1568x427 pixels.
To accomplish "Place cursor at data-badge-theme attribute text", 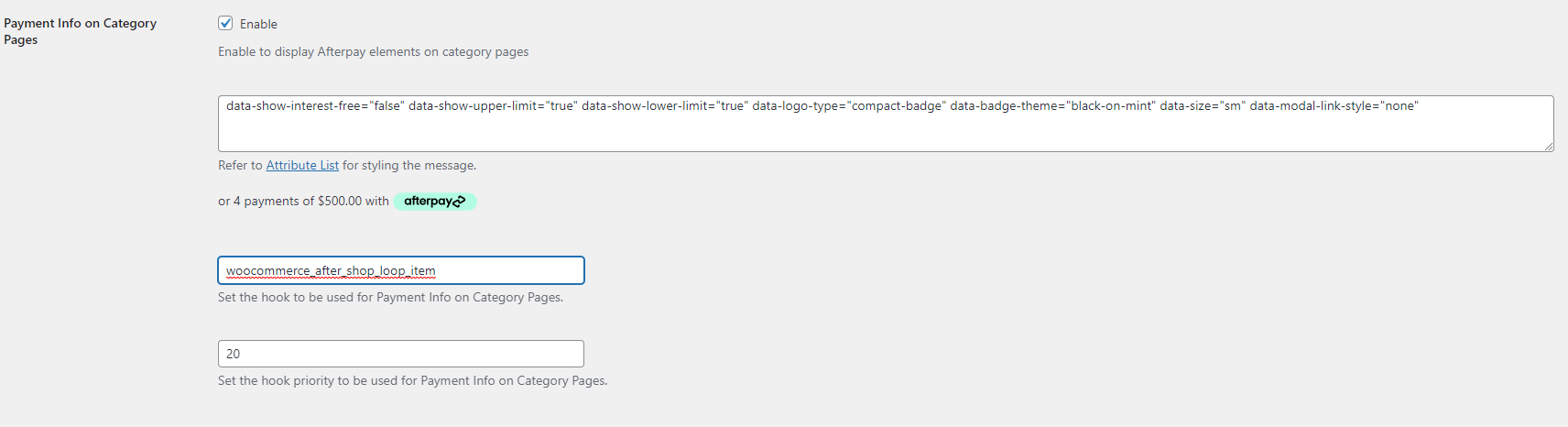I will pos(1051,106).
